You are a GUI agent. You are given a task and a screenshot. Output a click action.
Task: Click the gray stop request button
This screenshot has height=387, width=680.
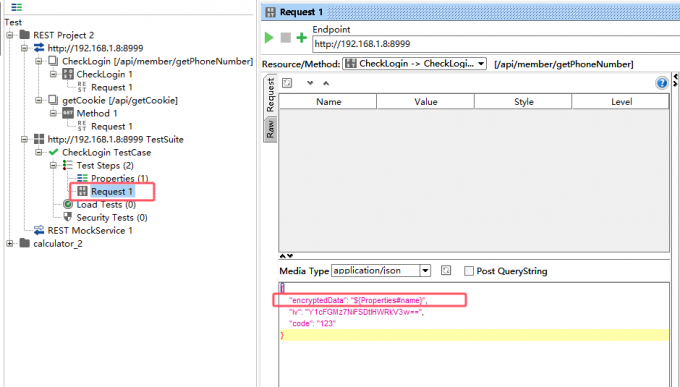285,38
